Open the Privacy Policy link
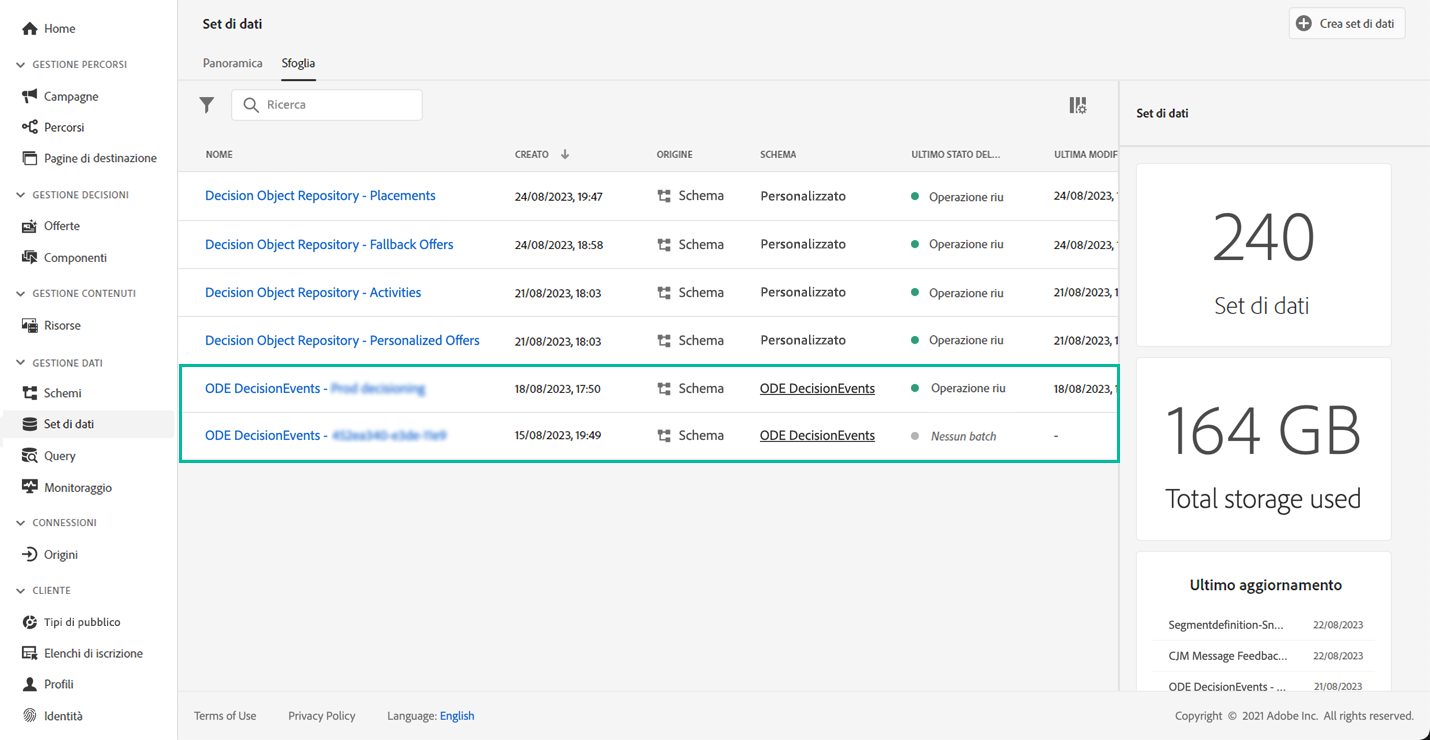This screenshot has width=1430, height=740. coord(322,716)
